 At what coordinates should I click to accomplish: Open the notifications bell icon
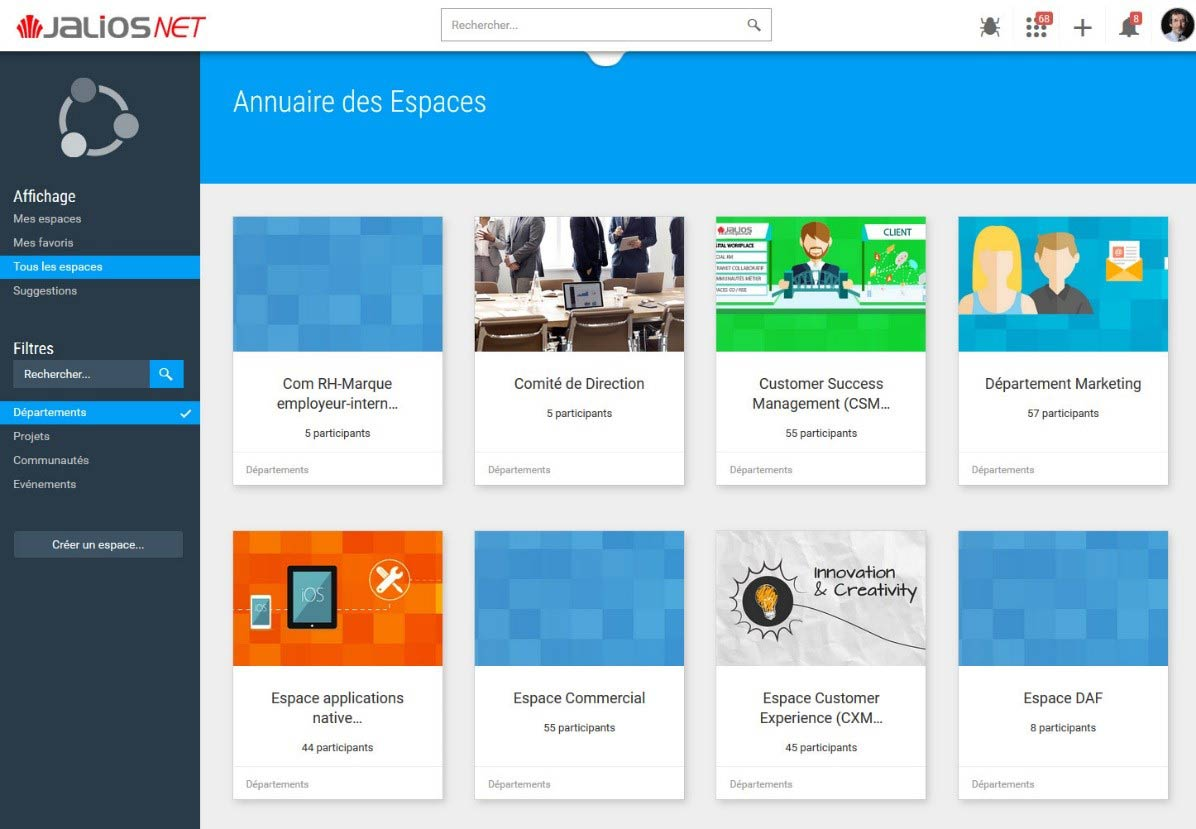click(1129, 27)
